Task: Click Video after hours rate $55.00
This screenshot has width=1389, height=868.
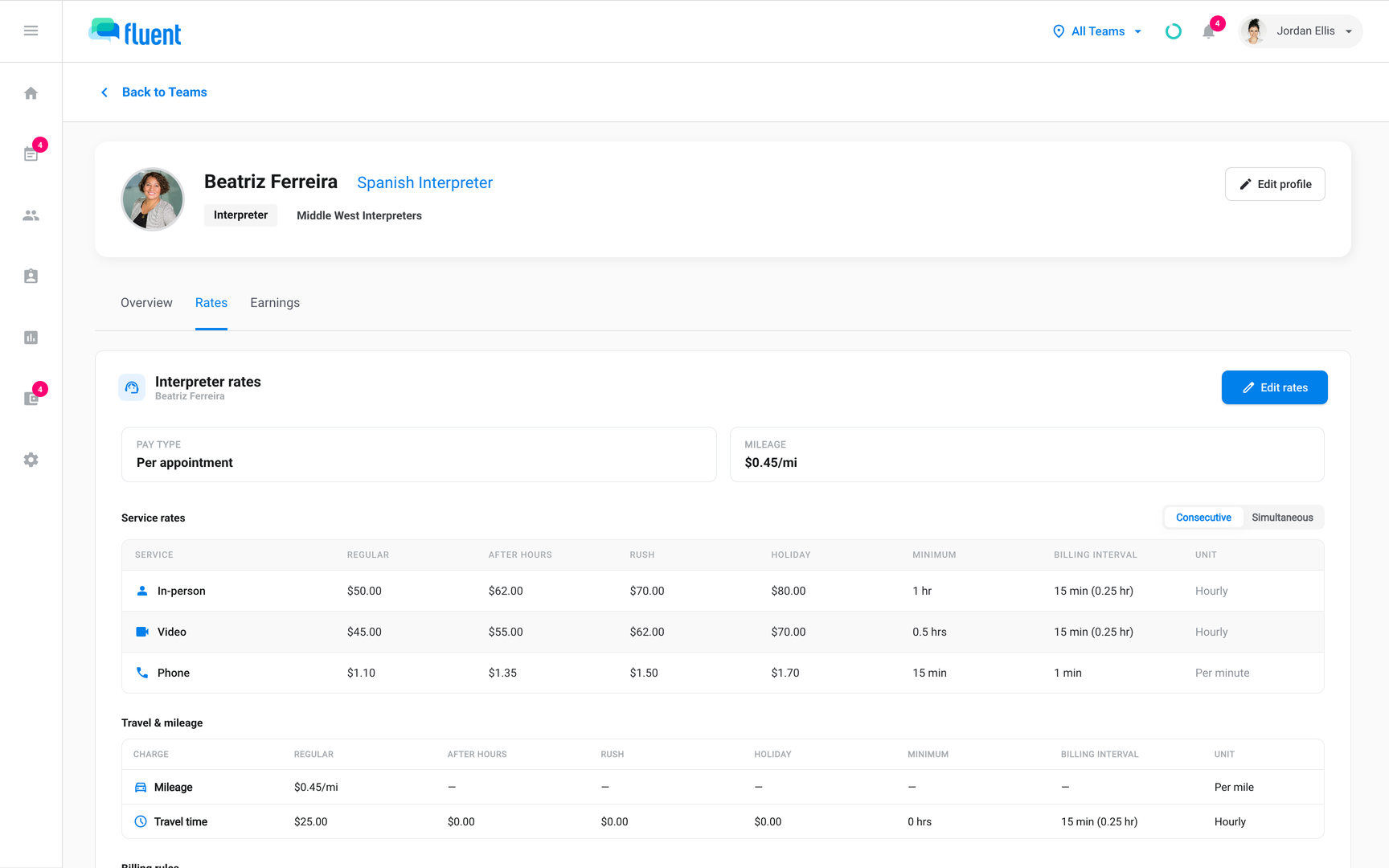Action: click(x=506, y=632)
